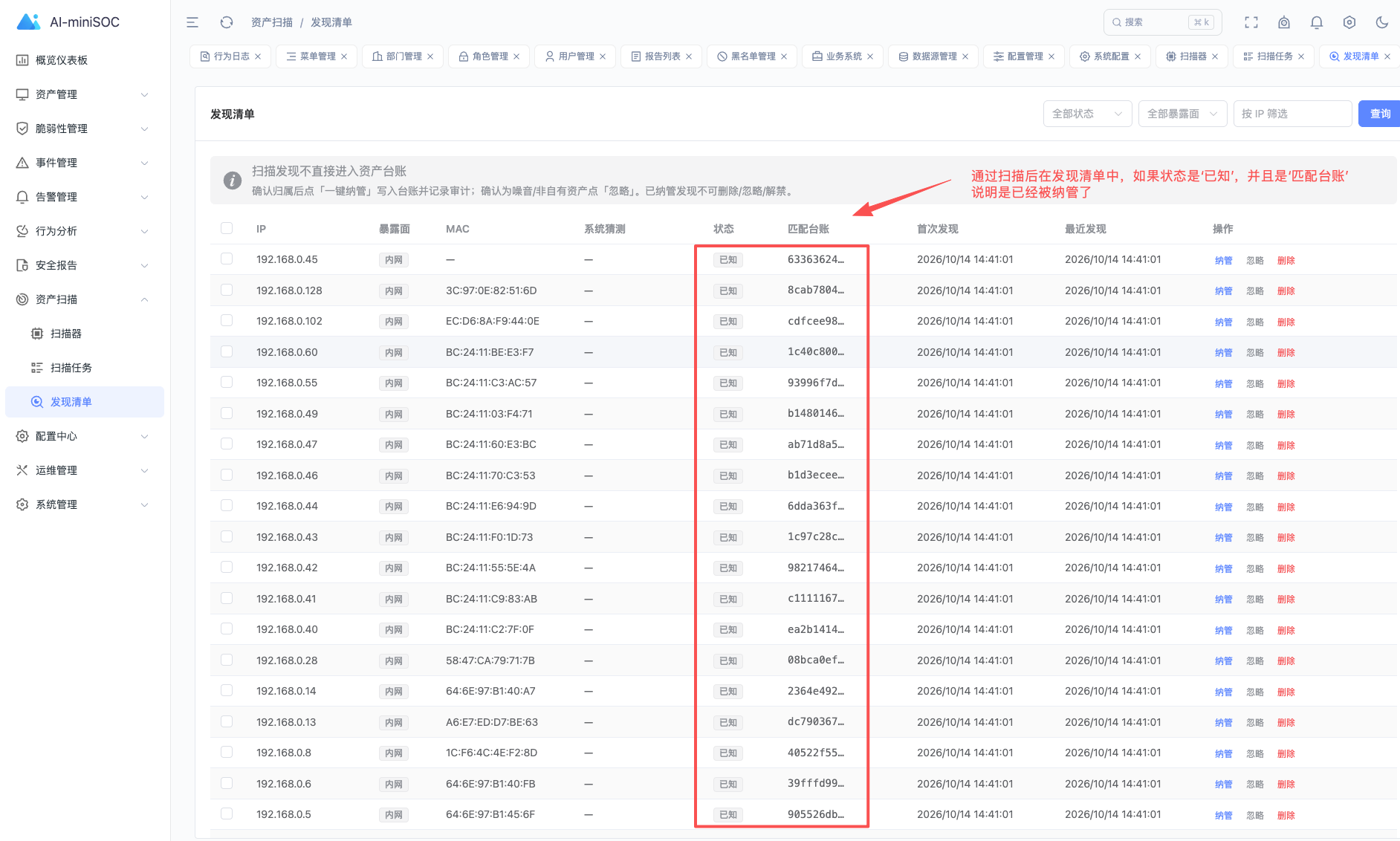Open 扫描器 in the sidebar
The image size is (1400, 841).
click(85, 334)
